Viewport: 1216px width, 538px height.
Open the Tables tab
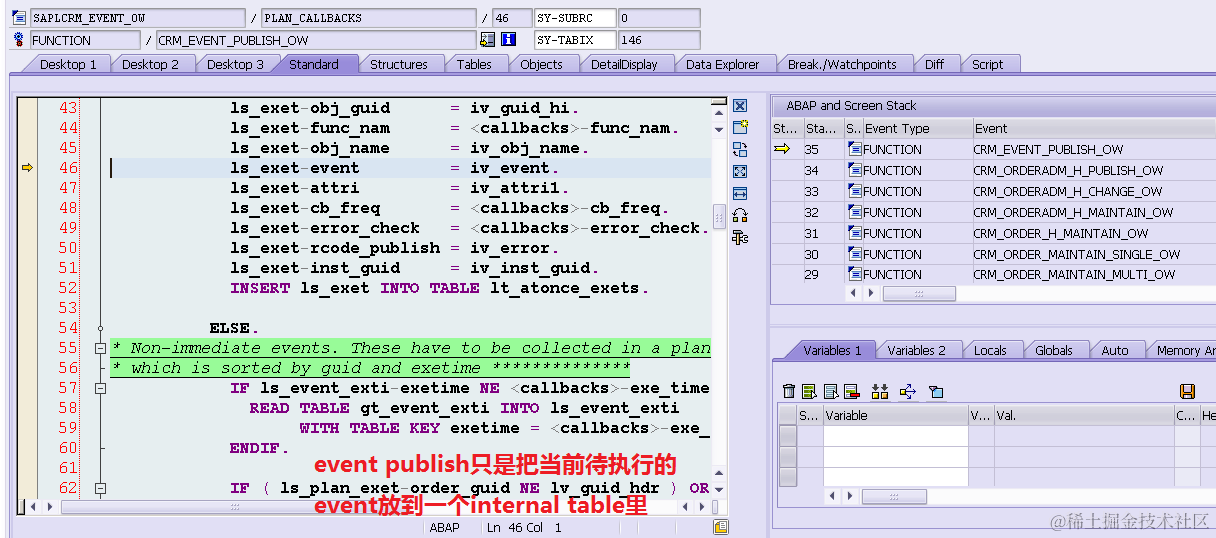point(474,64)
